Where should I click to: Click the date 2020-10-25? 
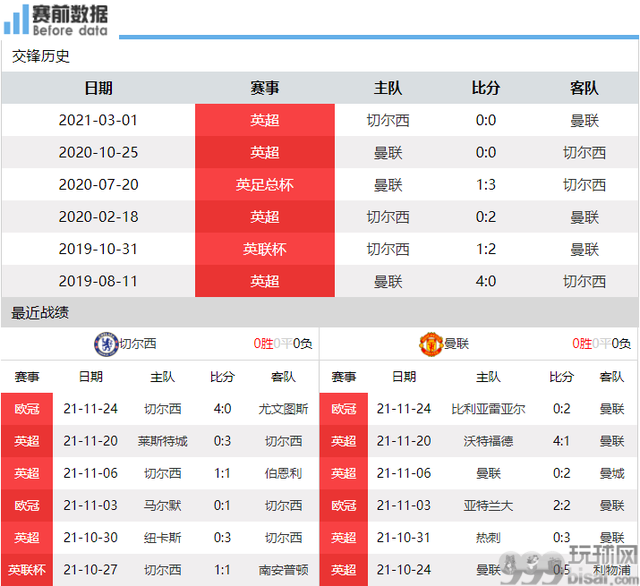98,153
